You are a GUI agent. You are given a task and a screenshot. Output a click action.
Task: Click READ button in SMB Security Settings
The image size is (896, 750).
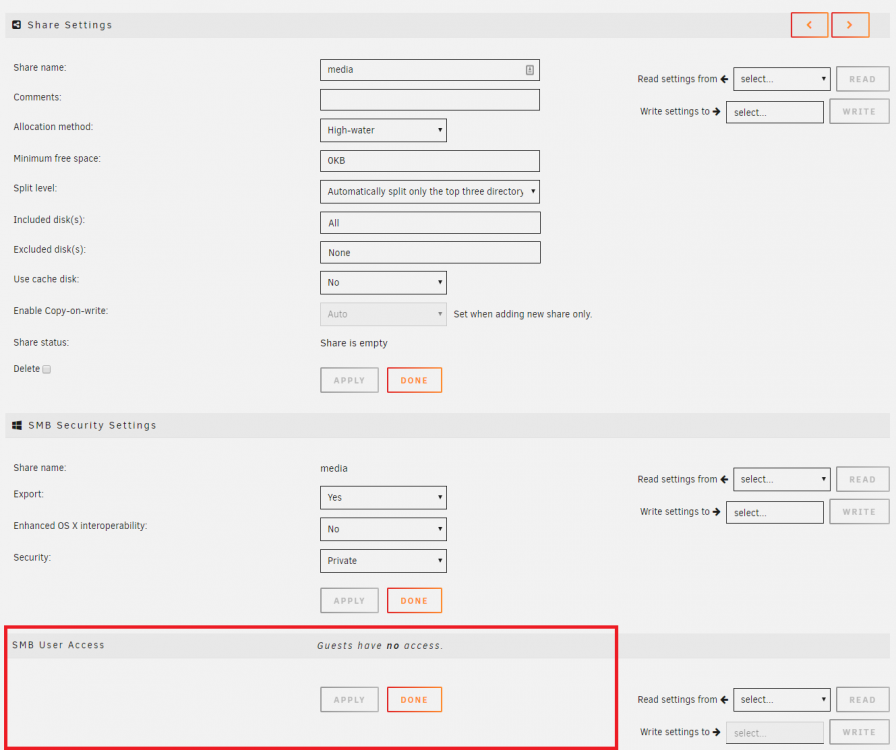point(862,479)
